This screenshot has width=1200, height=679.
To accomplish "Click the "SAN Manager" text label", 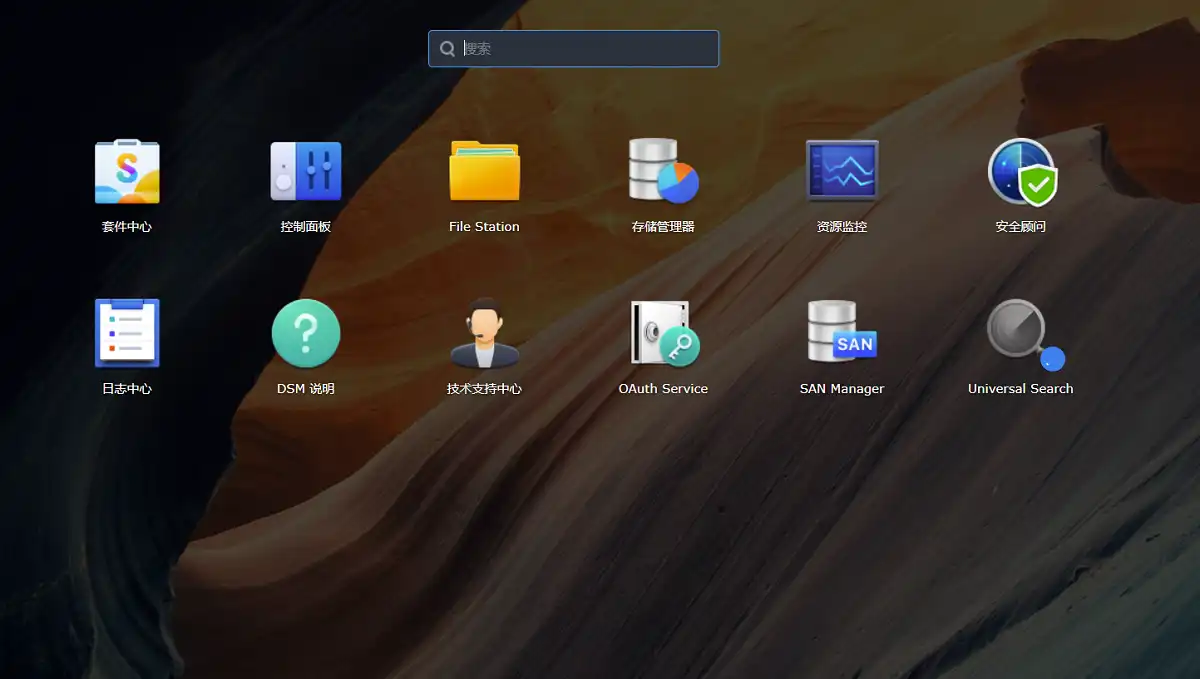I will coord(842,389).
